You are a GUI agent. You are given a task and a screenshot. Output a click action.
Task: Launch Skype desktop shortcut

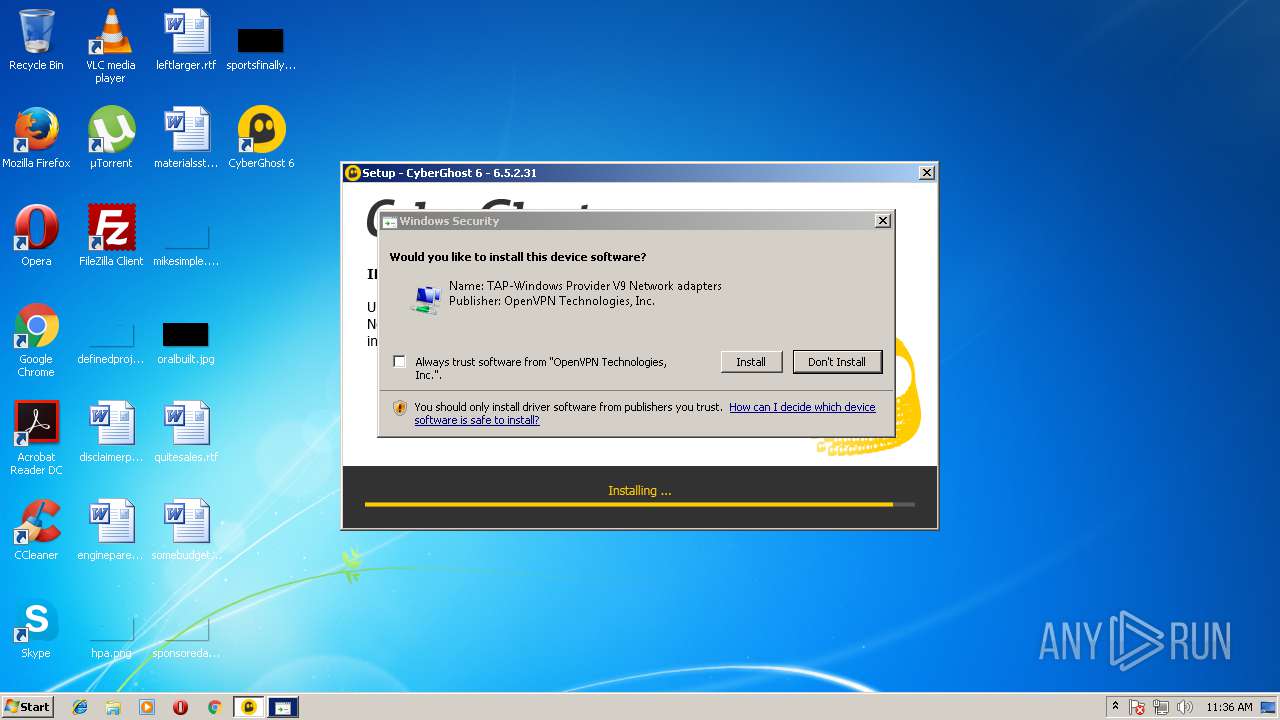[x=36, y=628]
